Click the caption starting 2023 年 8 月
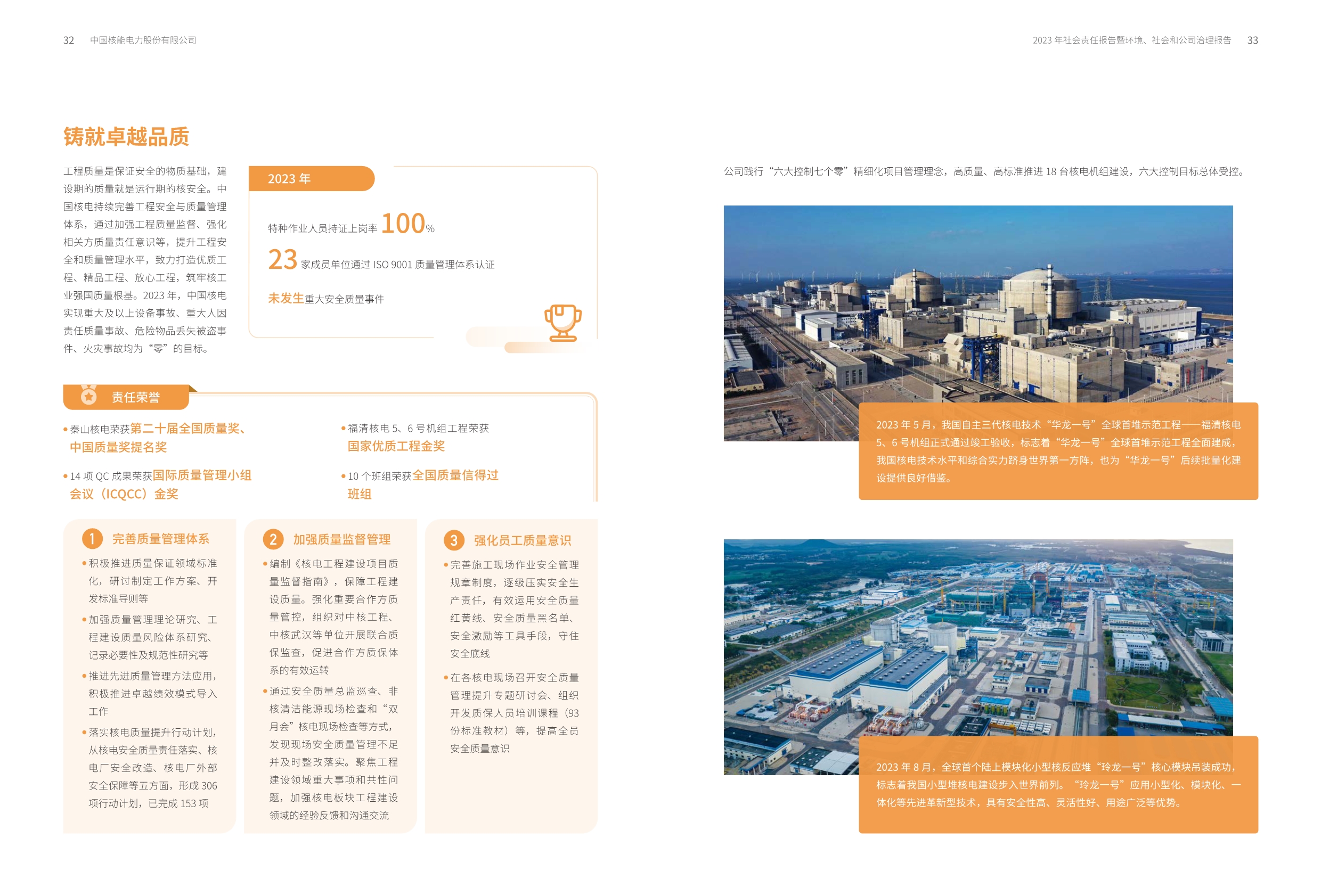The height and width of the screenshot is (896, 1321). [1058, 785]
